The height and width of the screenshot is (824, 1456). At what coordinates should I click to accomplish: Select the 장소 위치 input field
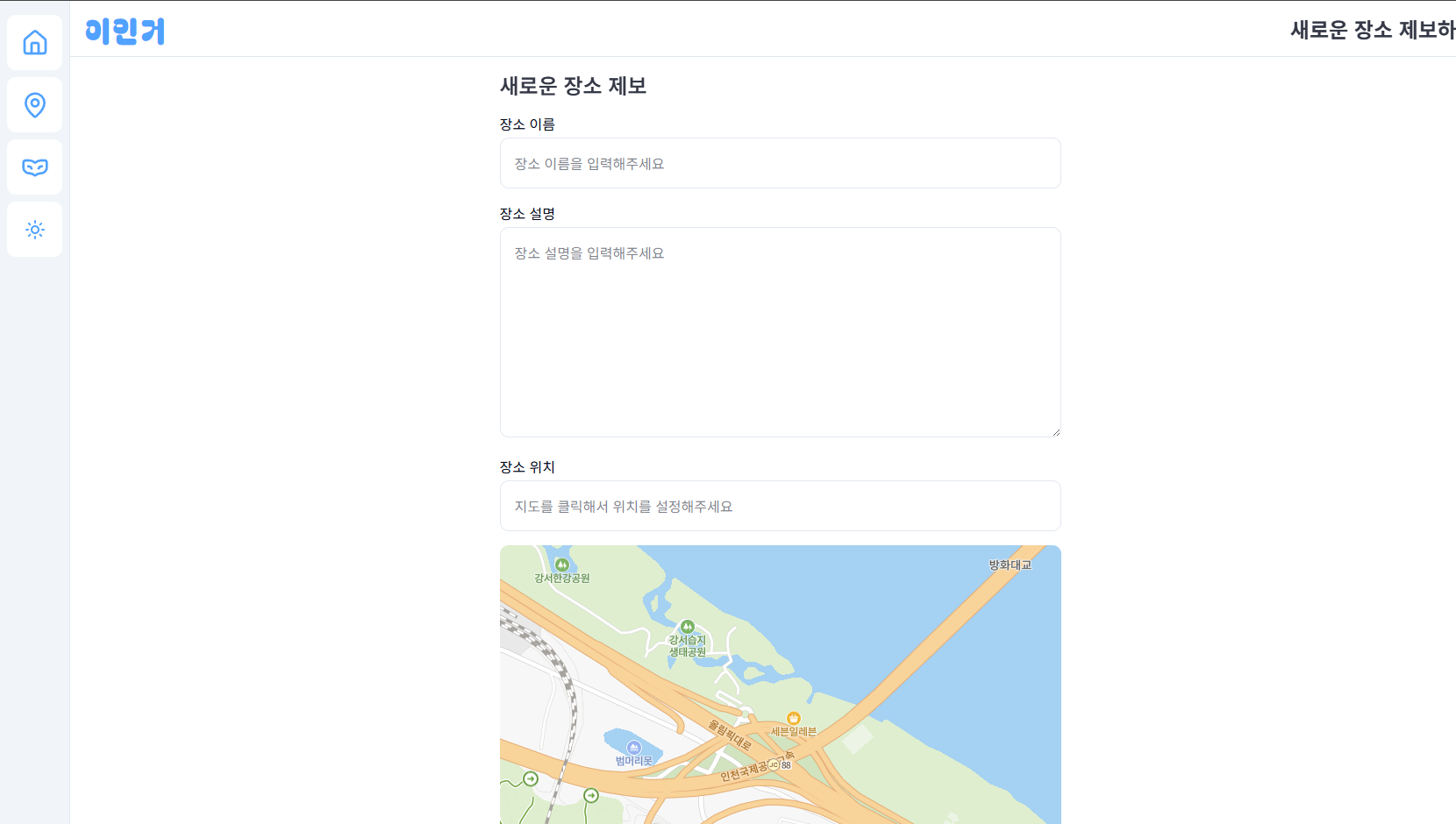pyautogui.click(x=780, y=506)
